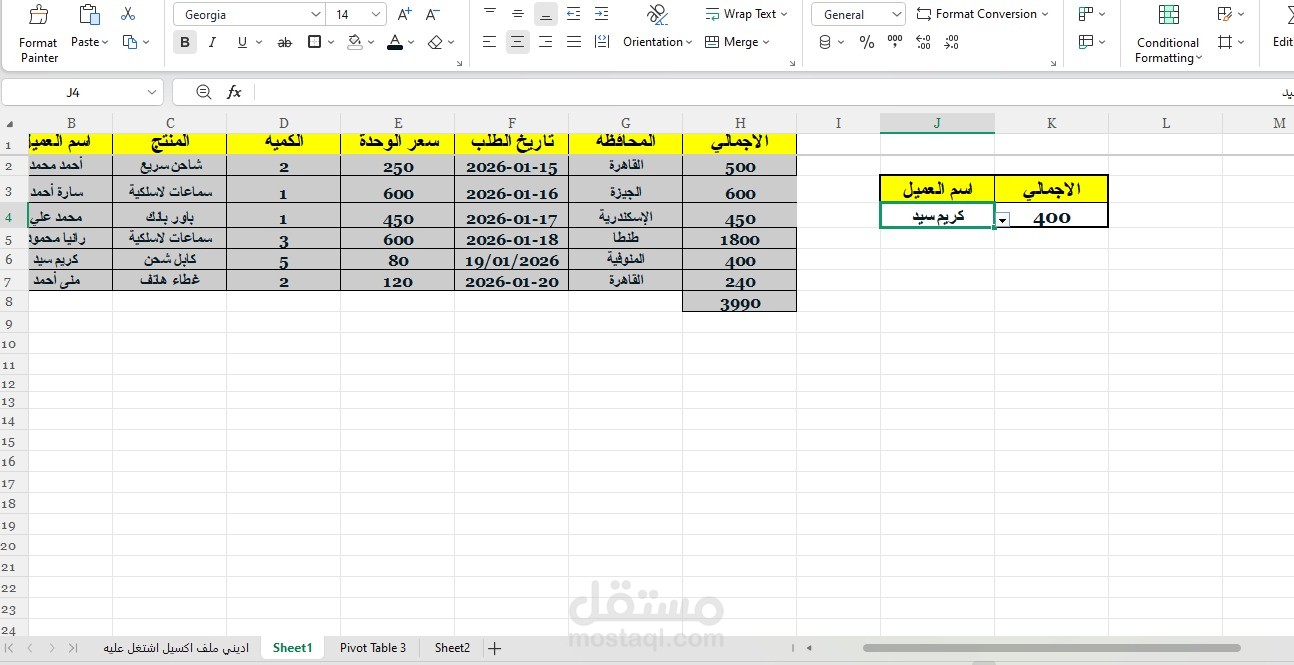
Task: Apply the black font color
Action: click(395, 42)
